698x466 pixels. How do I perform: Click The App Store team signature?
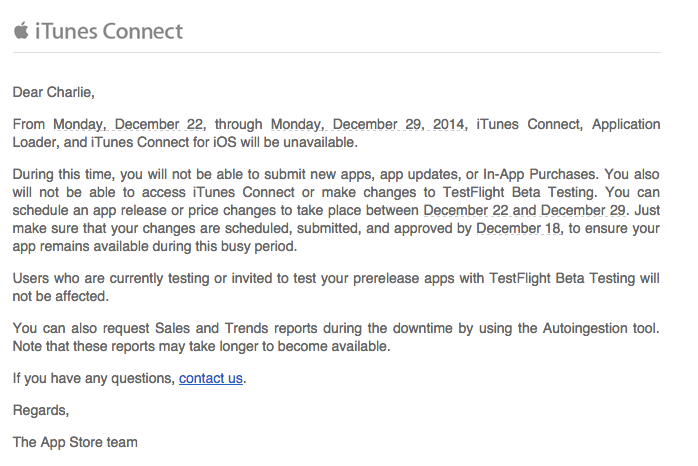click(75, 442)
